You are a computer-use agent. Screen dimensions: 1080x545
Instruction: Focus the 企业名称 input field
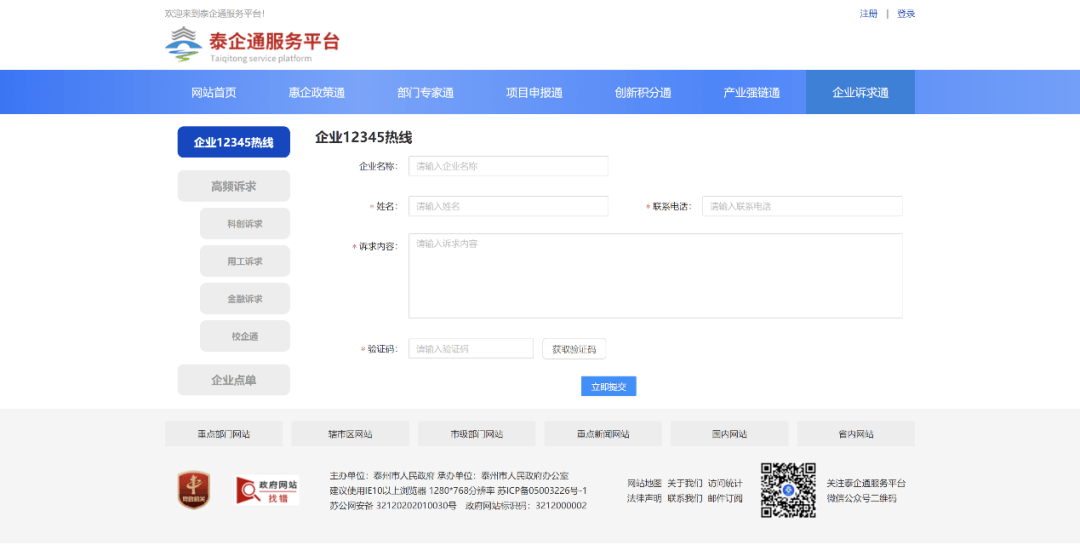(508, 166)
